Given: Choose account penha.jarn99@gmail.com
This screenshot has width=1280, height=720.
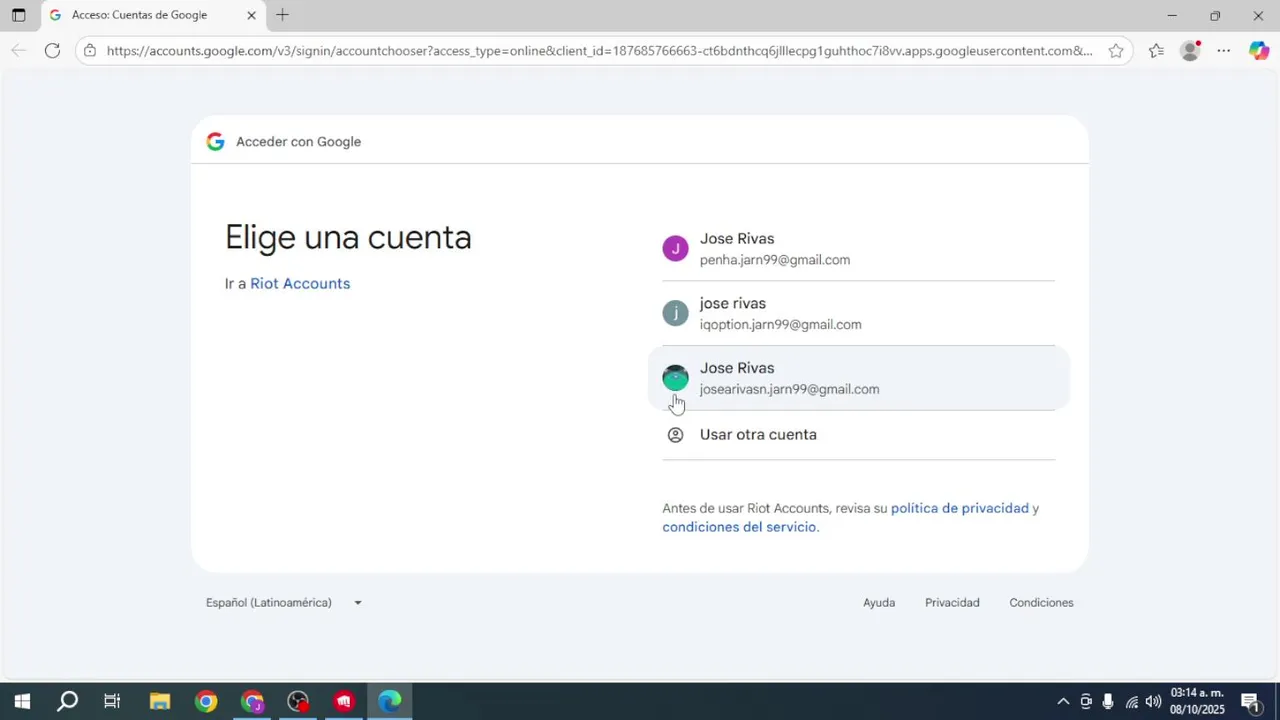Looking at the screenshot, I should [858, 249].
